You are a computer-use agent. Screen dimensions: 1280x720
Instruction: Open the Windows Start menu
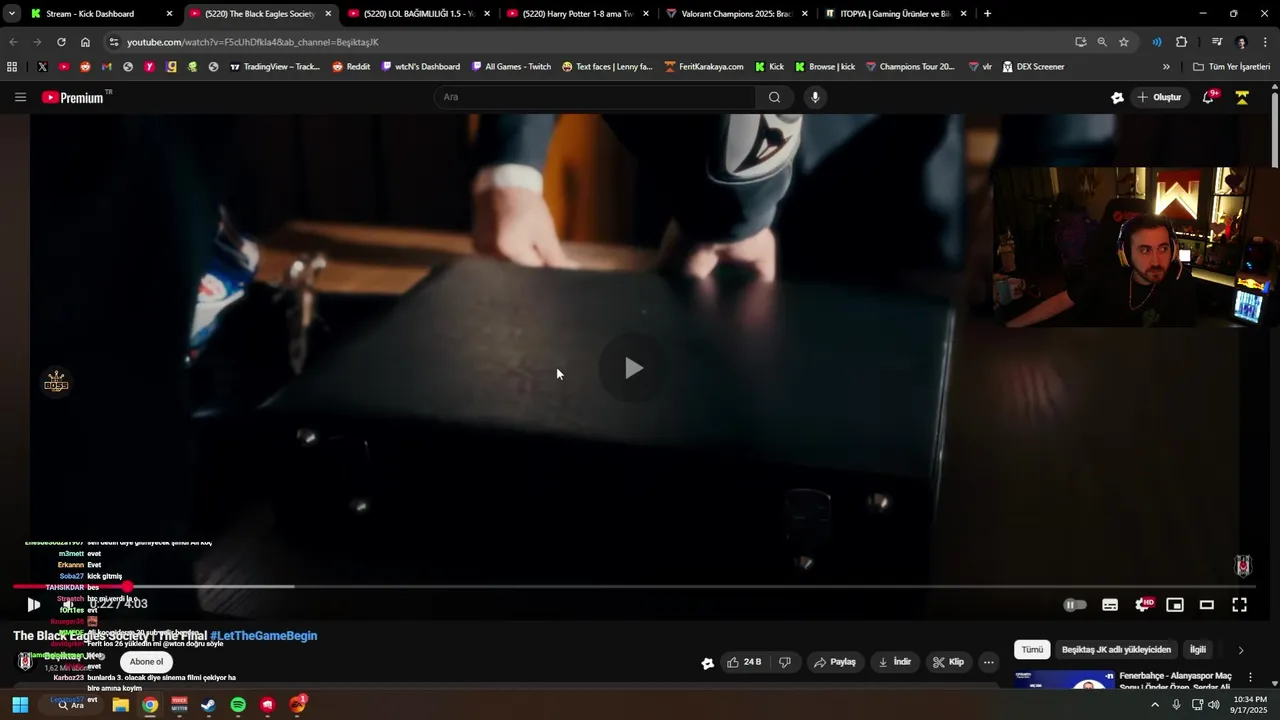(20, 705)
